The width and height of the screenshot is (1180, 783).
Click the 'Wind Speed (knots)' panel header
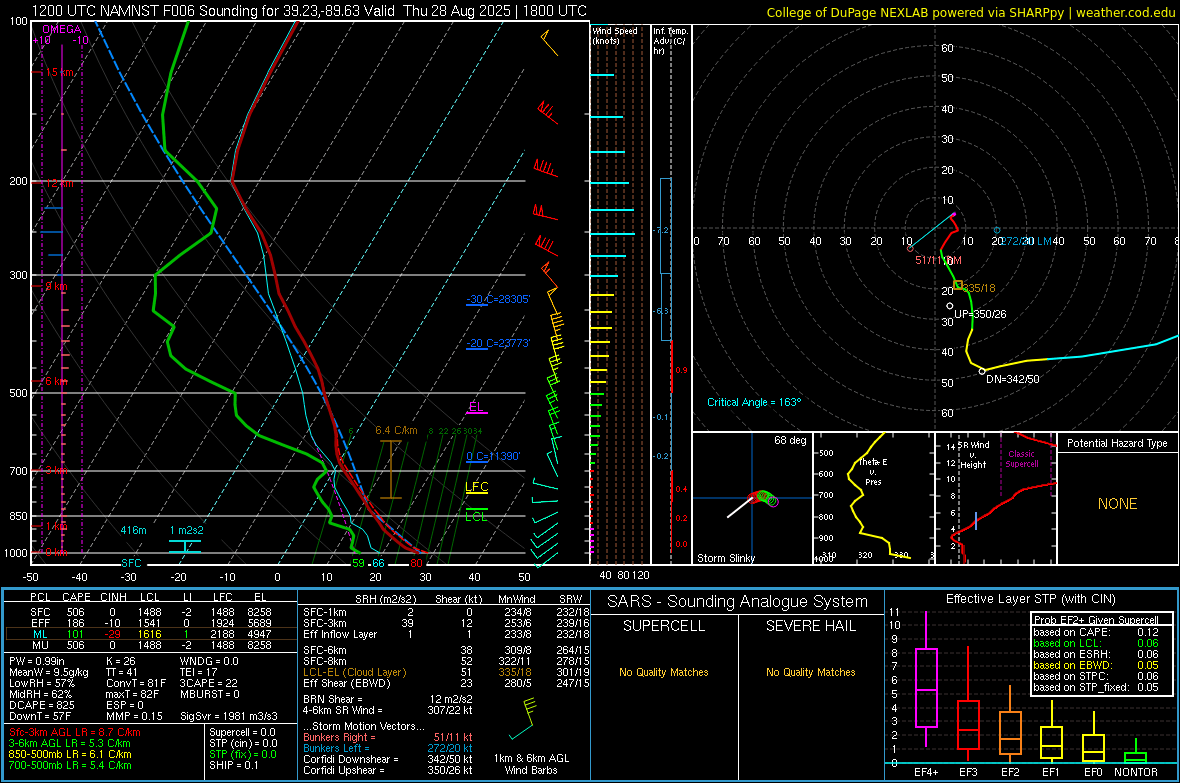615,35
